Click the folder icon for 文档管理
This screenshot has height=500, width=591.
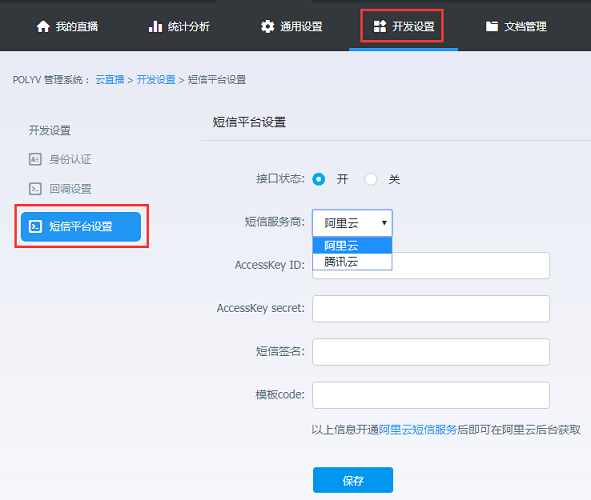(491, 26)
